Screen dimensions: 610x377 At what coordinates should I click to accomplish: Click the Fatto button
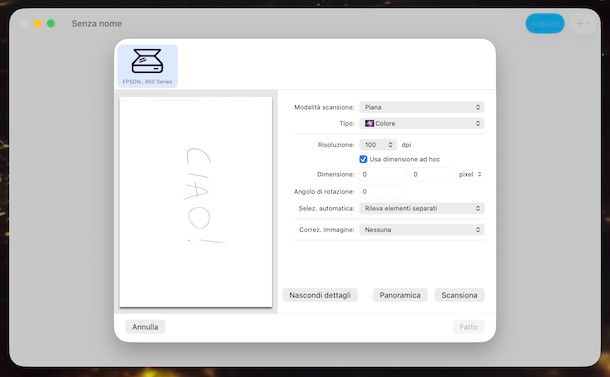pos(468,327)
